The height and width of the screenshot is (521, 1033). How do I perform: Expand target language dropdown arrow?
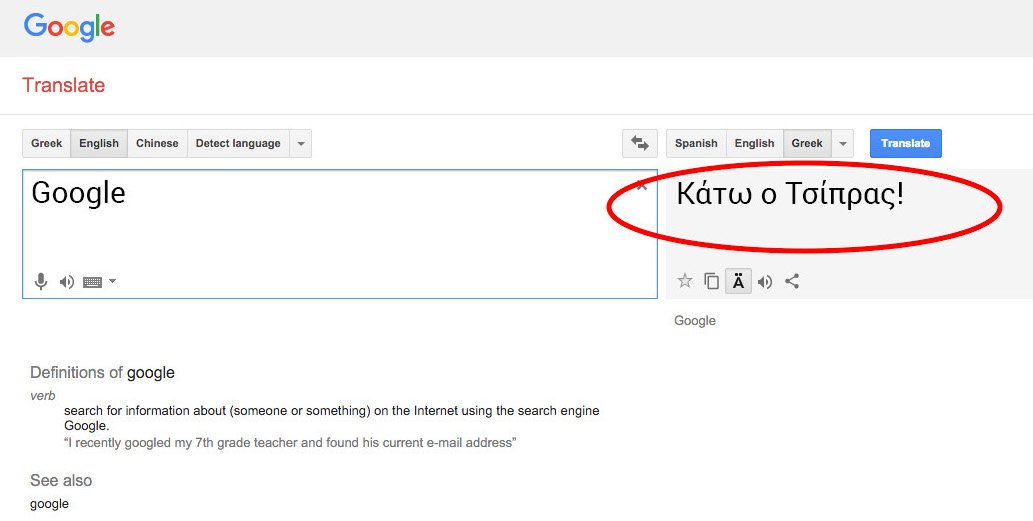[x=843, y=144]
